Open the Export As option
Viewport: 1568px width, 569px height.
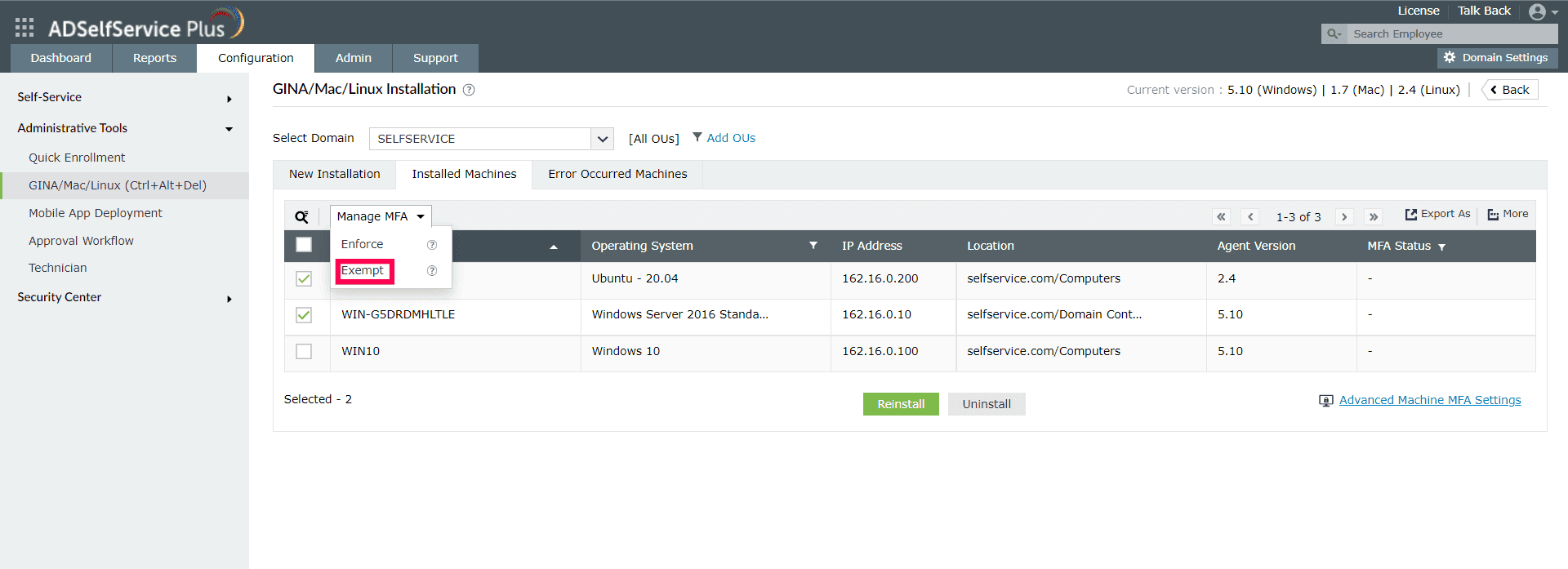point(1437,214)
